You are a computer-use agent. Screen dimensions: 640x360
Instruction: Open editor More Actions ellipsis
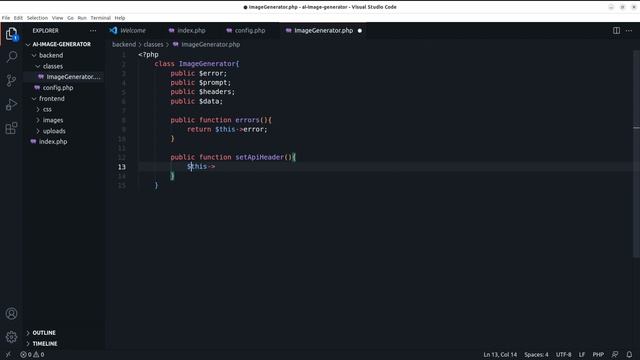coord(629,31)
